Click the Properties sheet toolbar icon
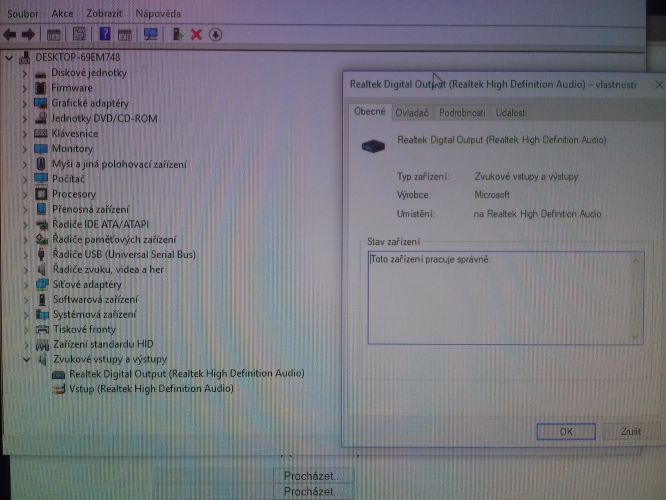 coord(79,34)
